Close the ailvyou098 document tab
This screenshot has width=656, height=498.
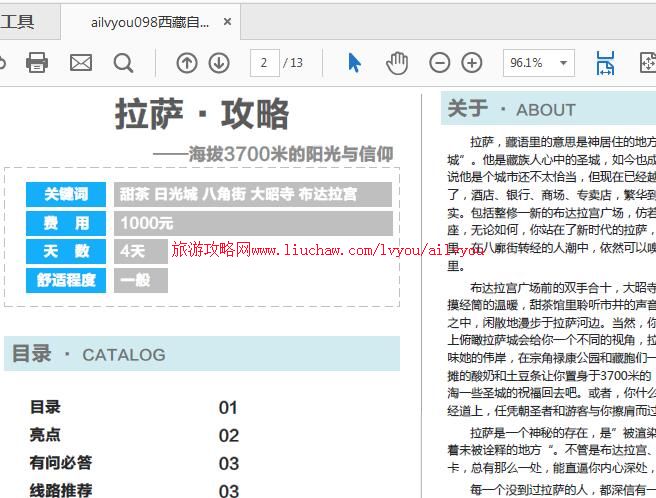point(227,21)
